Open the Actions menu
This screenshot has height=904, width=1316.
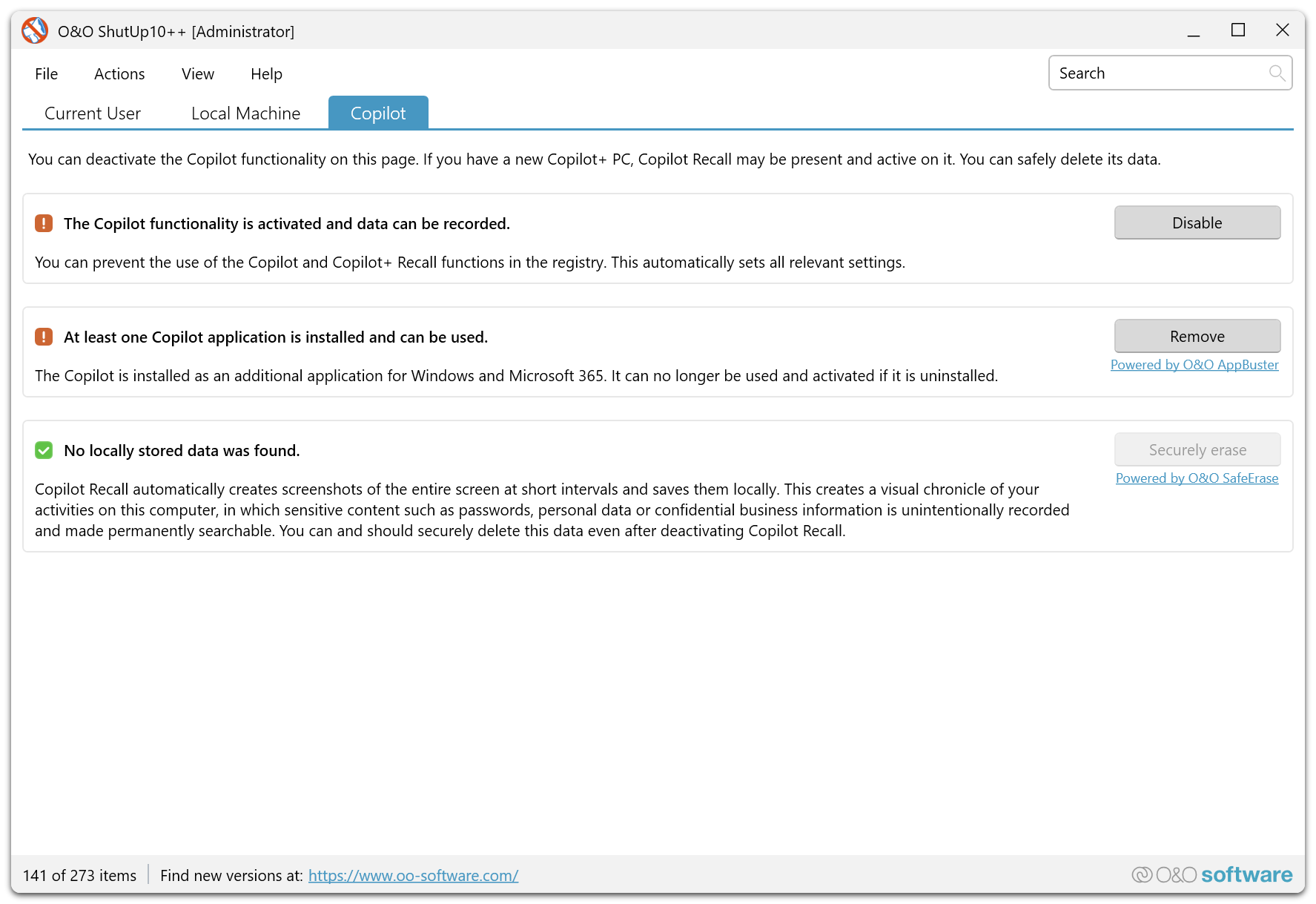(x=119, y=73)
